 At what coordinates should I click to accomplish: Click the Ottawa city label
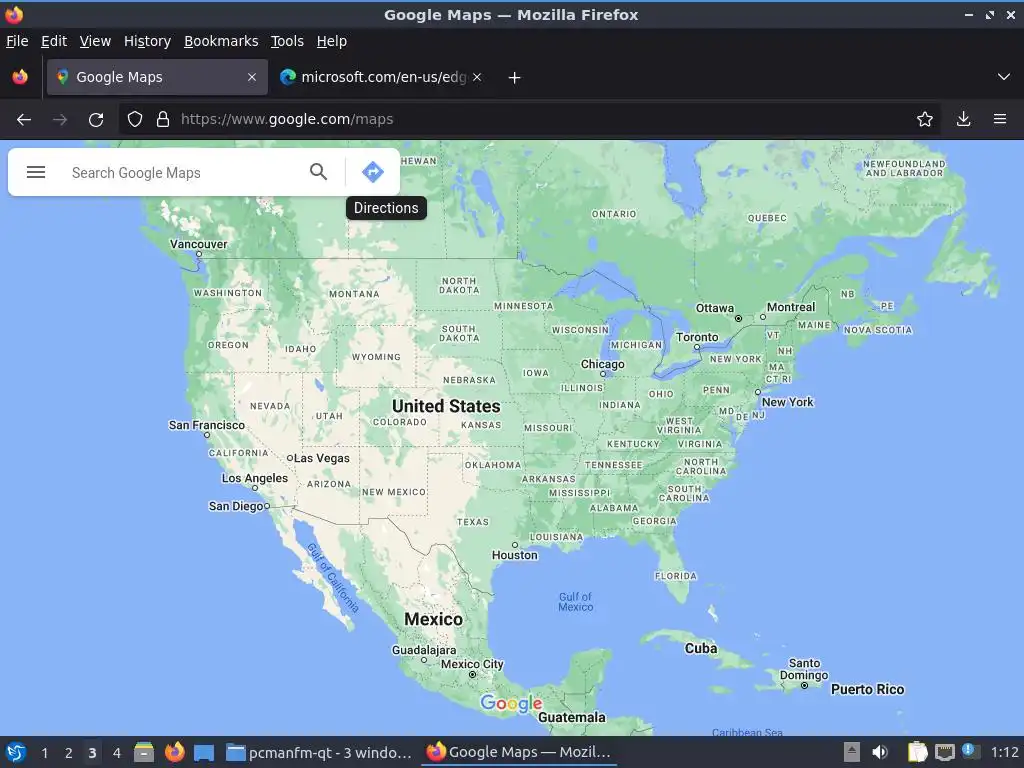click(714, 308)
